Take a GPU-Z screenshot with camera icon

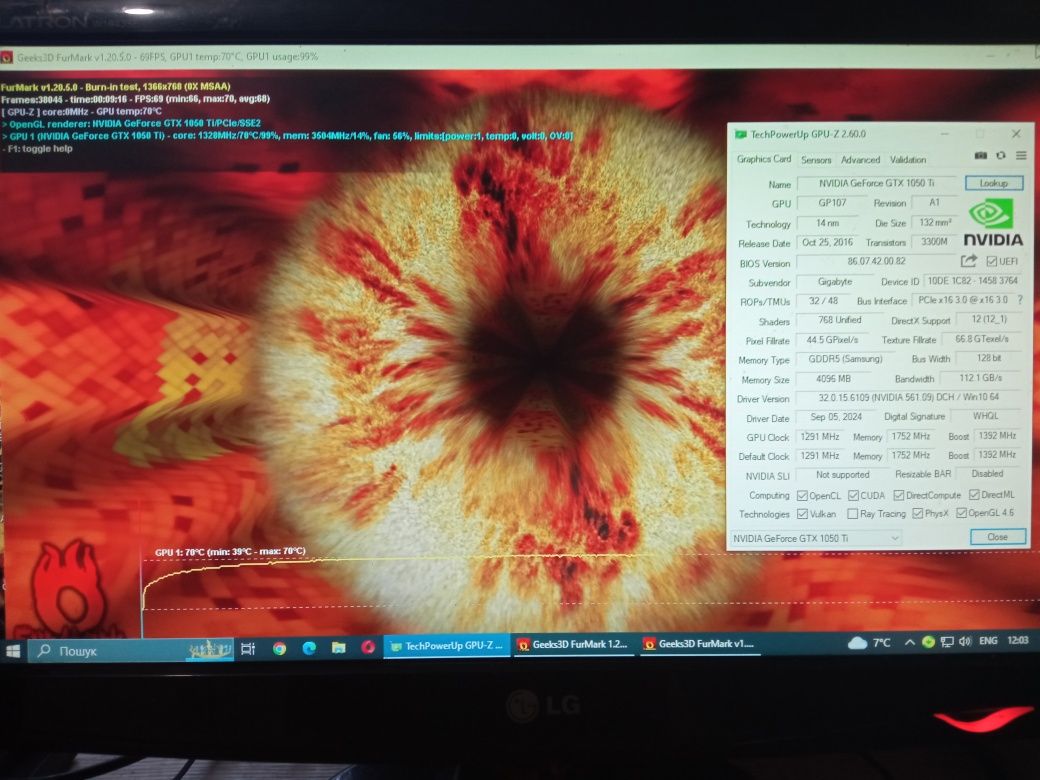[980, 155]
